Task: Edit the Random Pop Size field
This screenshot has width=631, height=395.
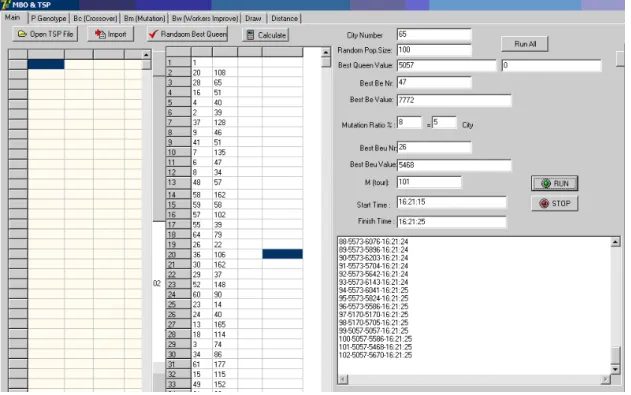Action: coord(434,50)
